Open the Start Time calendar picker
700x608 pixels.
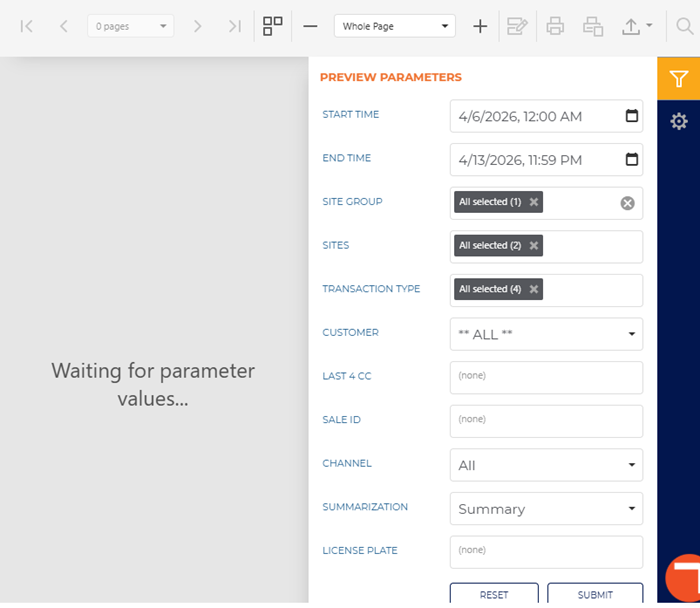click(x=631, y=116)
